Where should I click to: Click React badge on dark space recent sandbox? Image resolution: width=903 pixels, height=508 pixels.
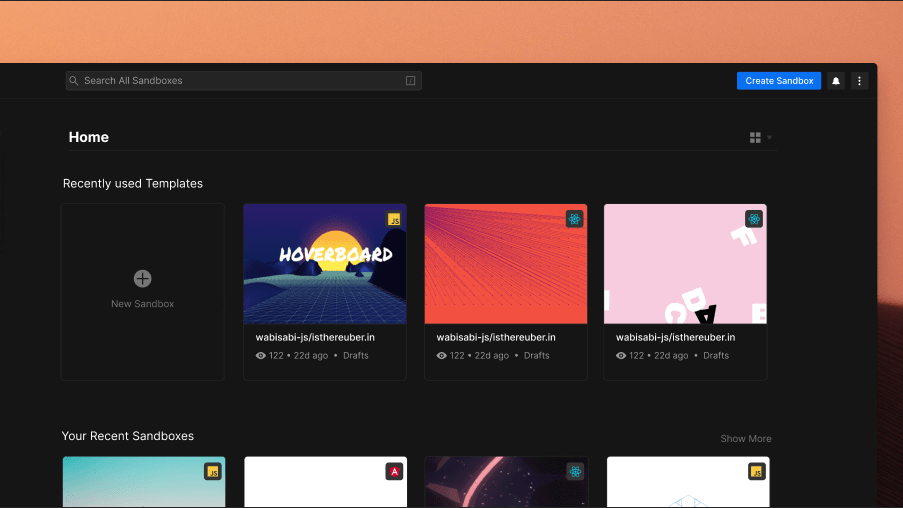click(x=575, y=471)
